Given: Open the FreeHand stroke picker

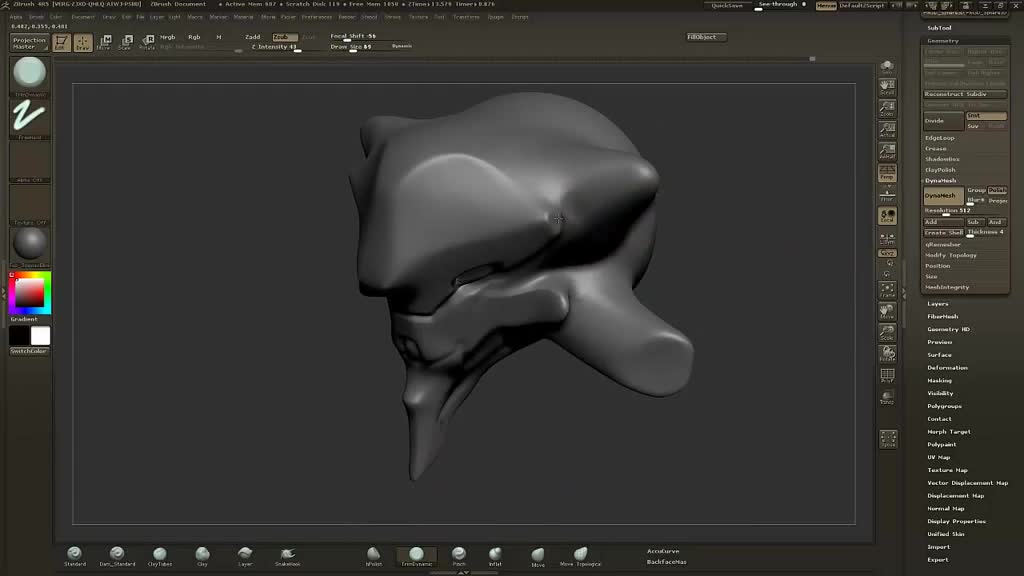Looking at the screenshot, I should coord(29,116).
